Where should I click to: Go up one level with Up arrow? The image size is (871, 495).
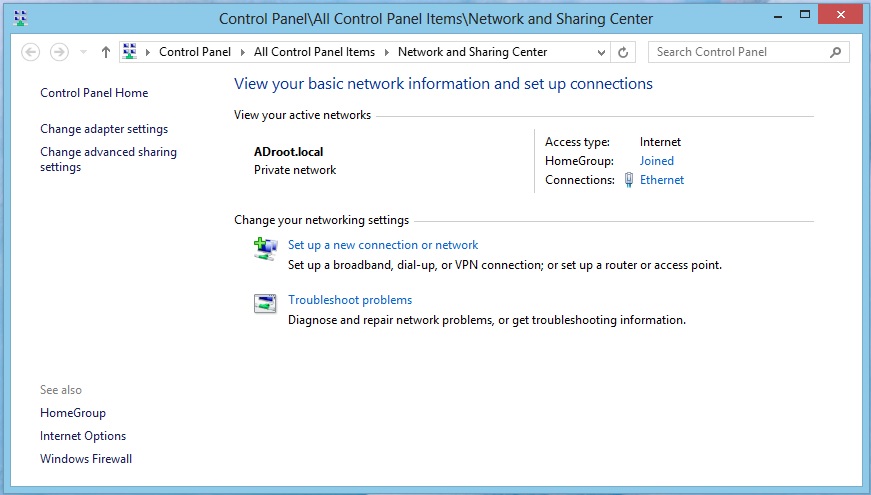coord(106,52)
